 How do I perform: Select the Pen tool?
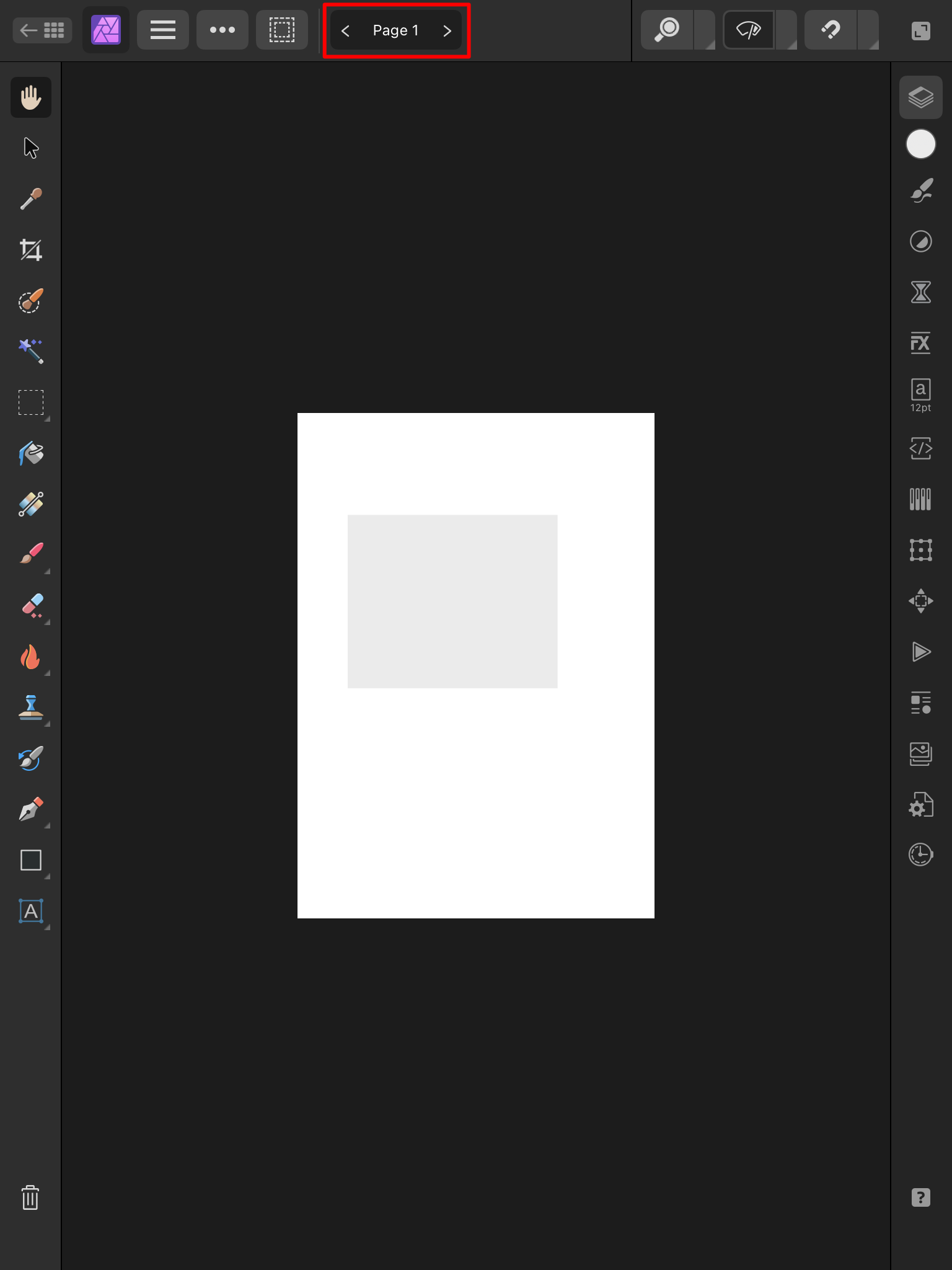pos(31,809)
